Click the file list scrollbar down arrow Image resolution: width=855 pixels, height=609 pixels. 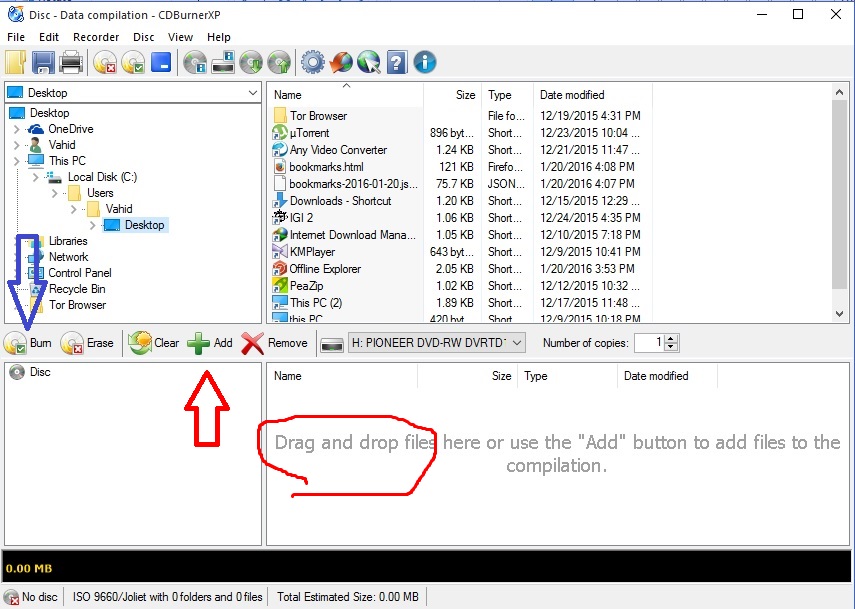[839, 313]
